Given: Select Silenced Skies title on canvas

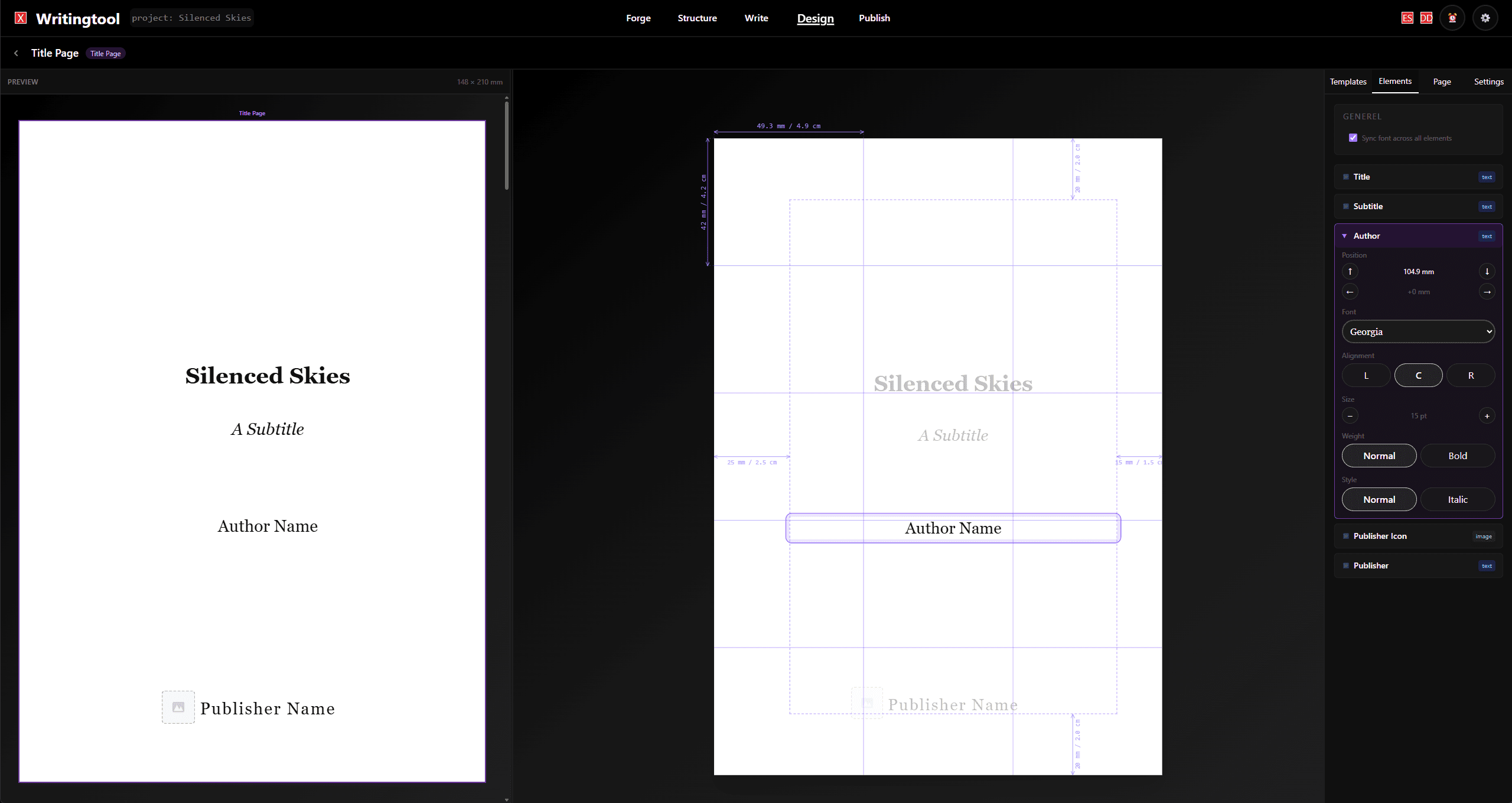Looking at the screenshot, I should 953,383.
